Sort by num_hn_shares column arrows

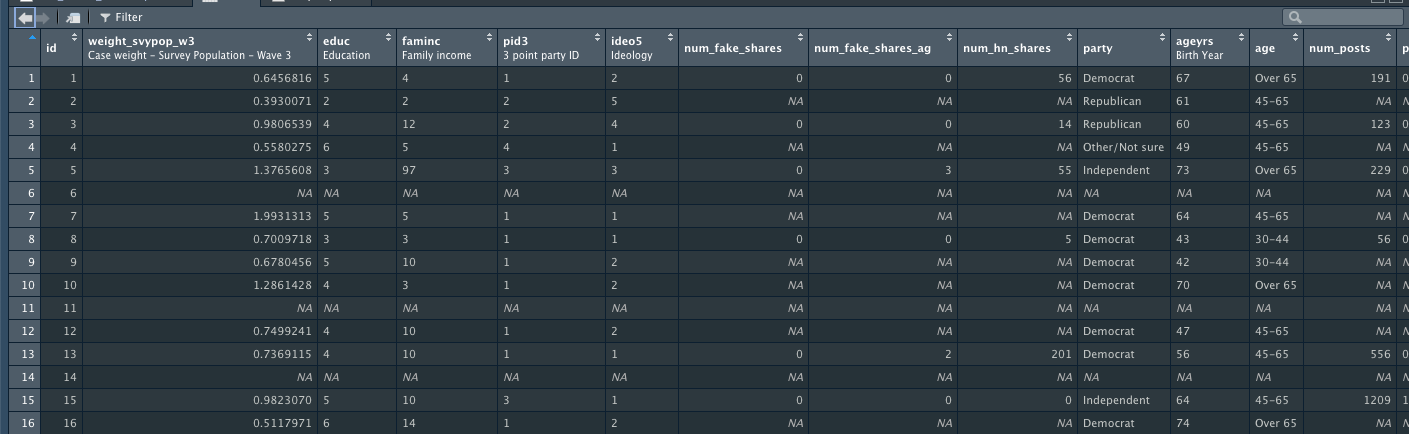coord(1066,38)
